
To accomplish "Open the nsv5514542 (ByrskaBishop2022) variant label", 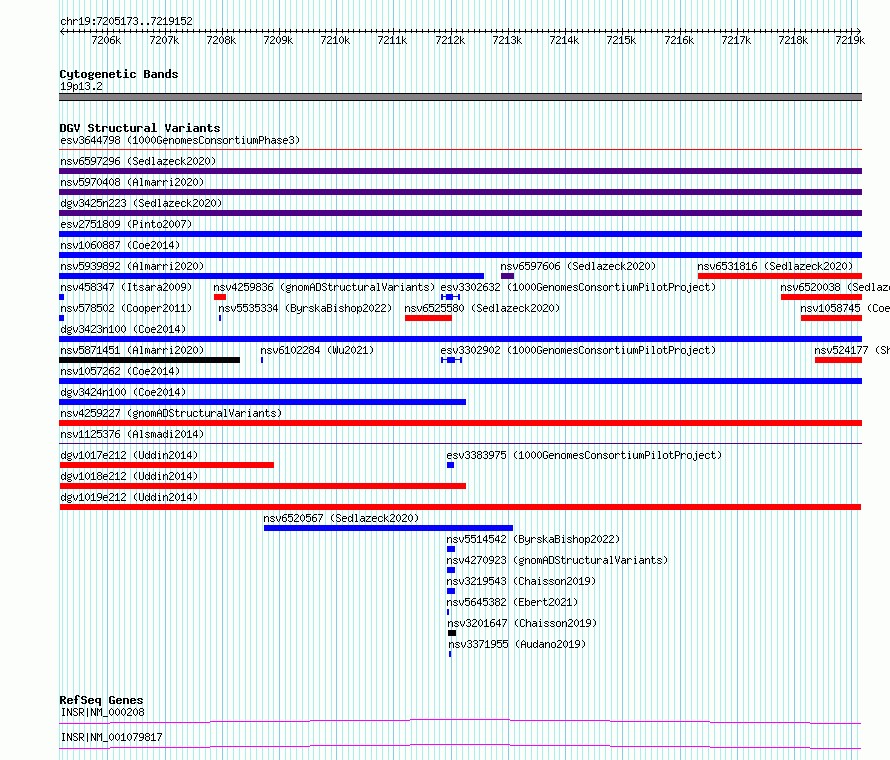I will 533,539.
